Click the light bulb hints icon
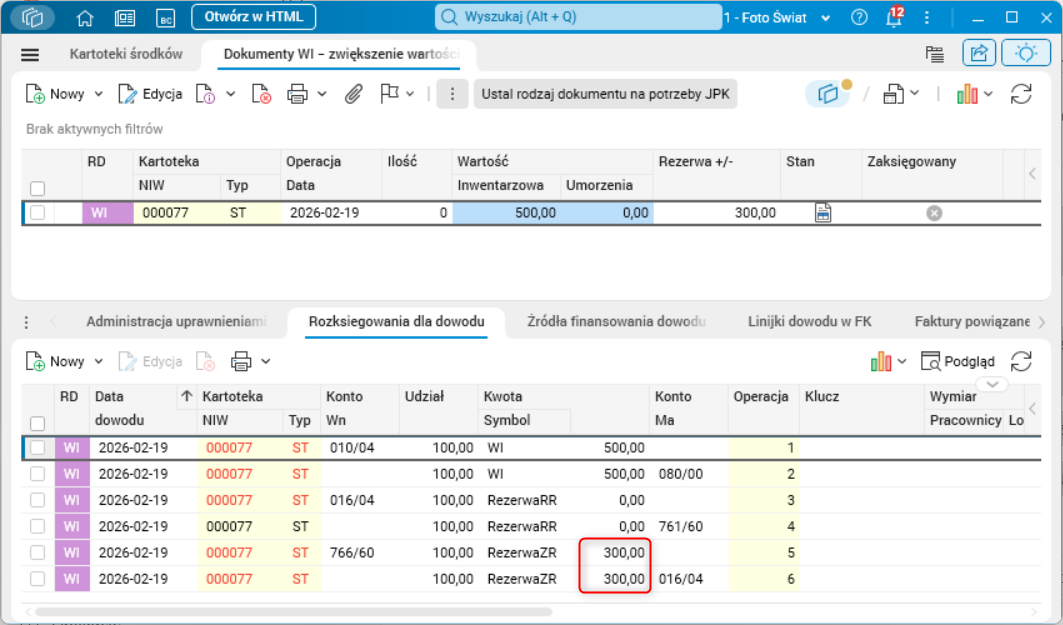 click(x=1026, y=54)
